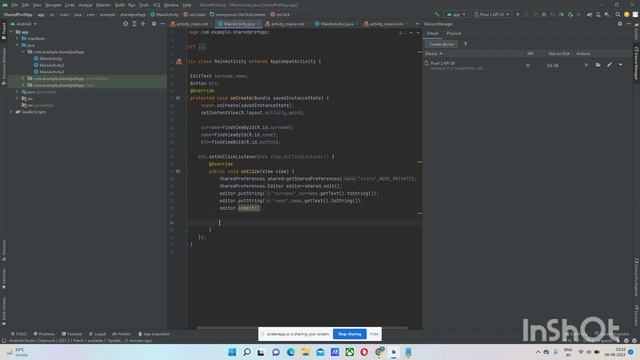The height and width of the screenshot is (360, 640).
Task: Collapse com.example.sharedprefapp package node
Action: click(24, 52)
